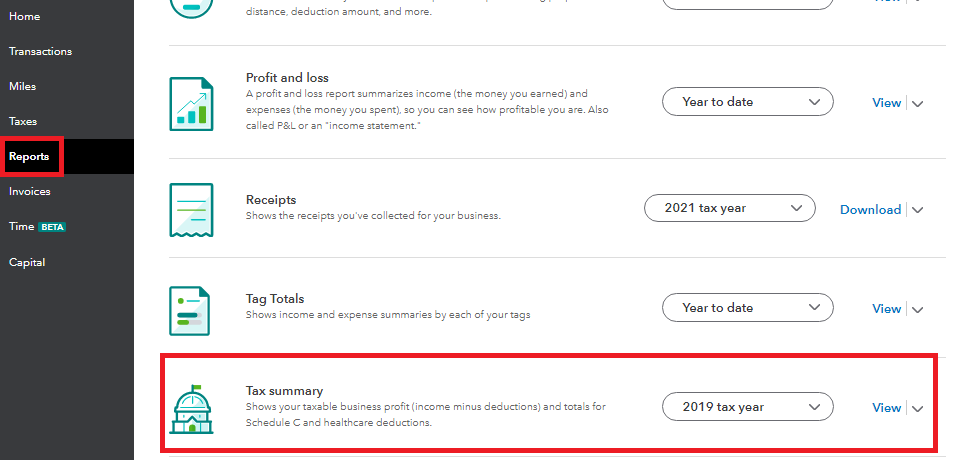Open the Profit and loss Year to date dropdown

tap(747, 102)
